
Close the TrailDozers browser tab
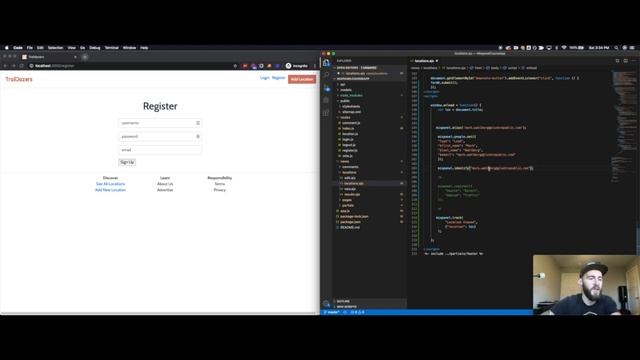coord(76,57)
